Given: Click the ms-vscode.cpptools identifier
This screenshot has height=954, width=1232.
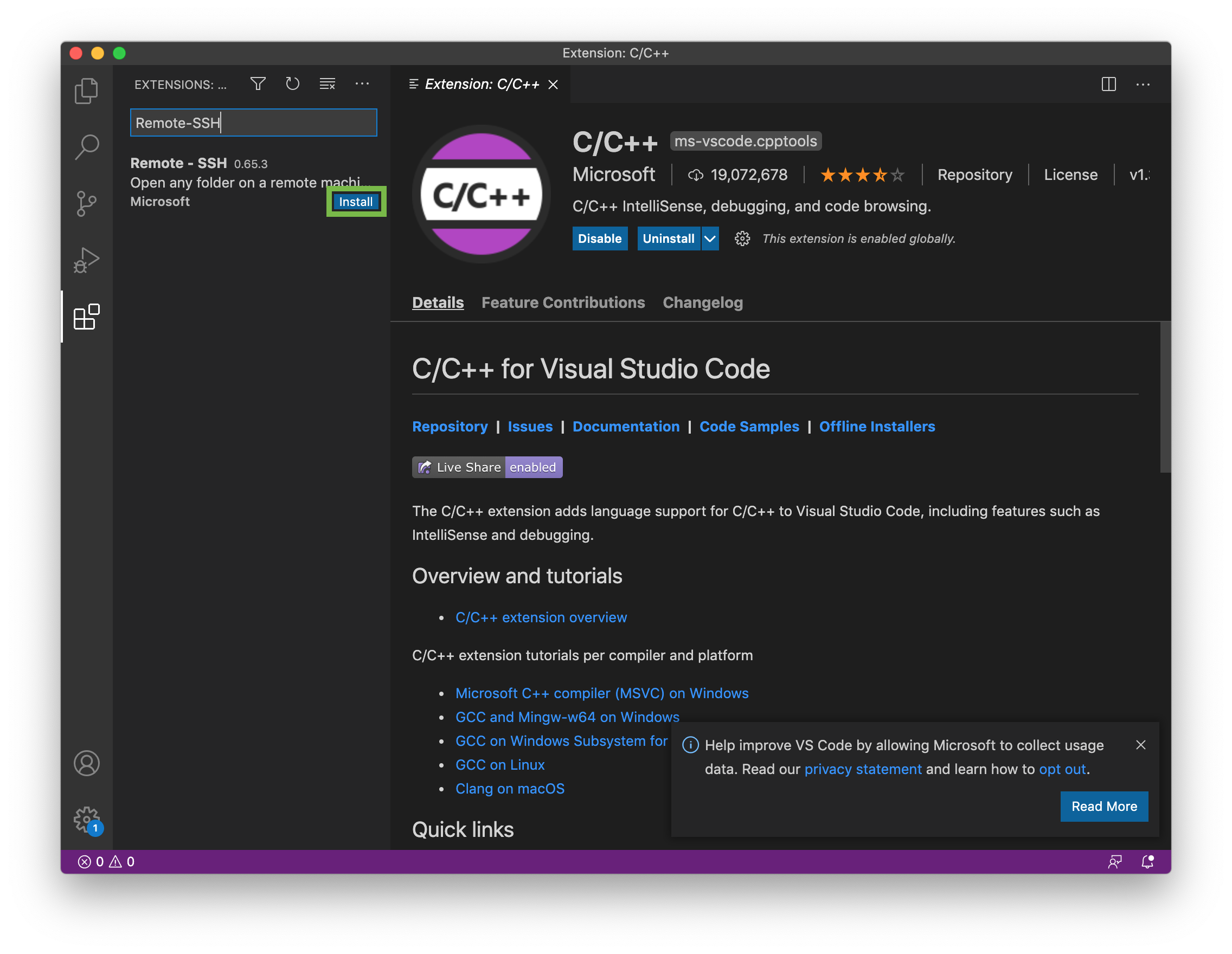Looking at the screenshot, I should pyautogui.click(x=746, y=141).
